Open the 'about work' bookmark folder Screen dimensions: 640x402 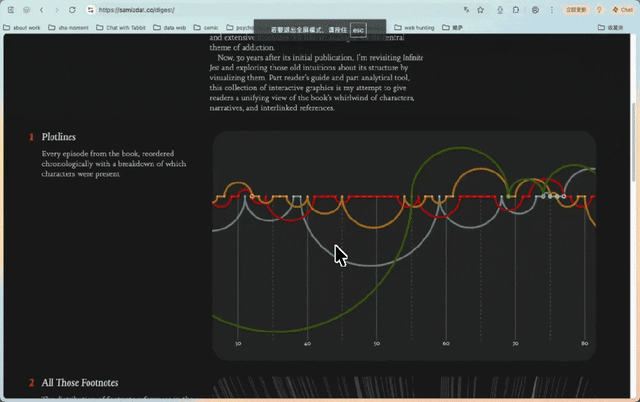pos(22,27)
